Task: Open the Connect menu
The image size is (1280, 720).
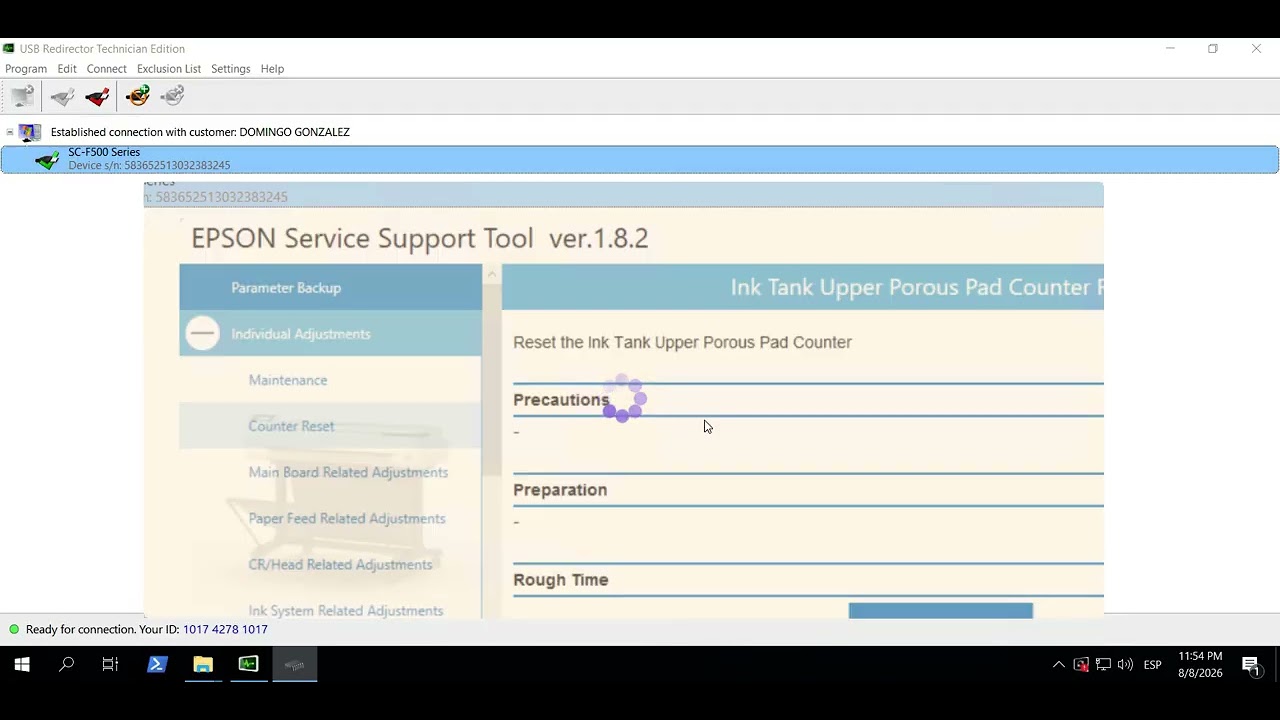Action: click(x=106, y=69)
